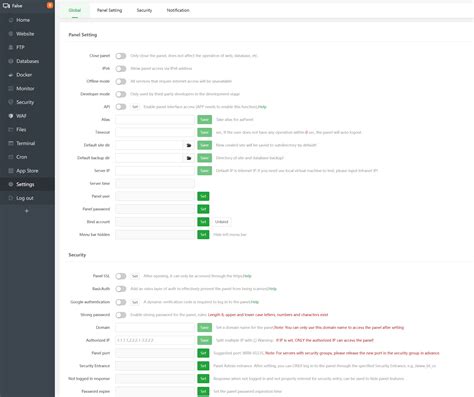Click Set next to Password expire

tap(203, 391)
